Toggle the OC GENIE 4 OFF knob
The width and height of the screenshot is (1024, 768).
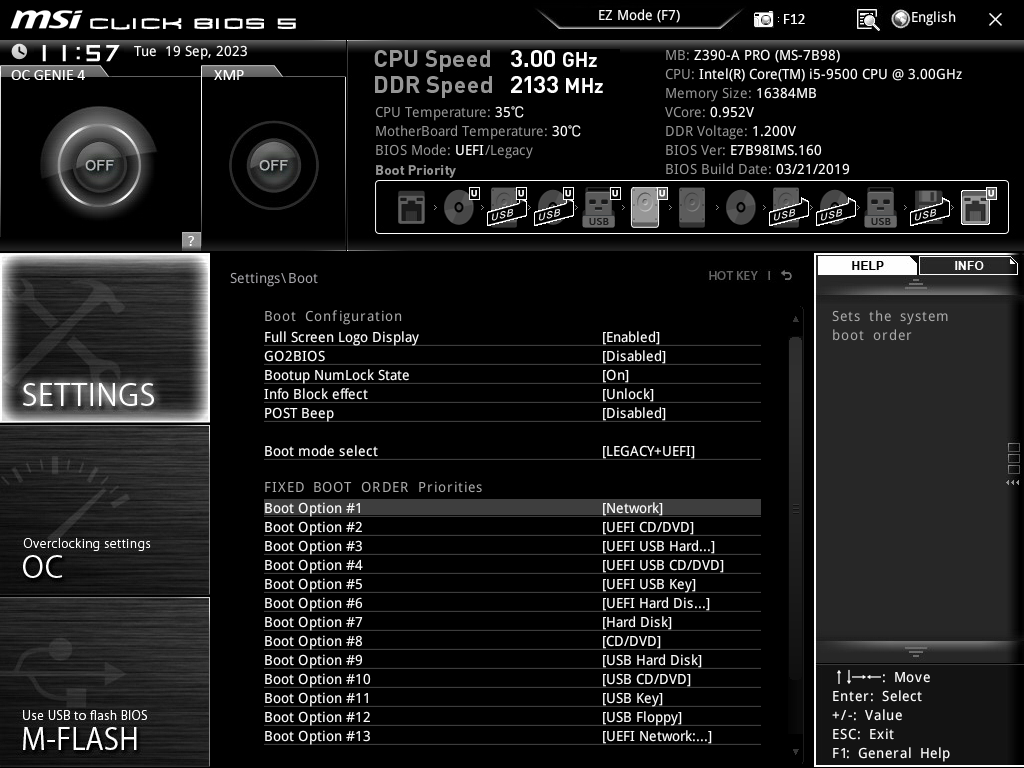point(99,165)
